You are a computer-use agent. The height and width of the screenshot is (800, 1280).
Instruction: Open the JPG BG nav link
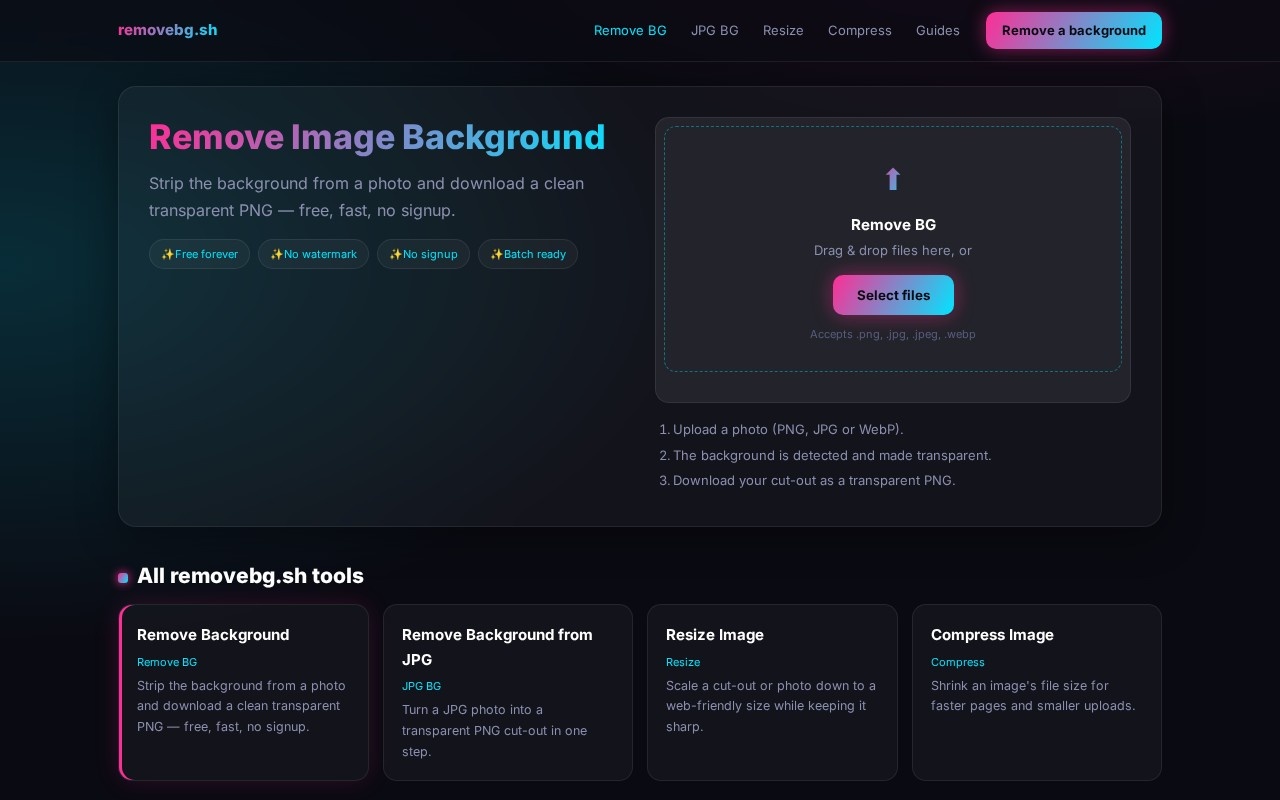tap(715, 30)
